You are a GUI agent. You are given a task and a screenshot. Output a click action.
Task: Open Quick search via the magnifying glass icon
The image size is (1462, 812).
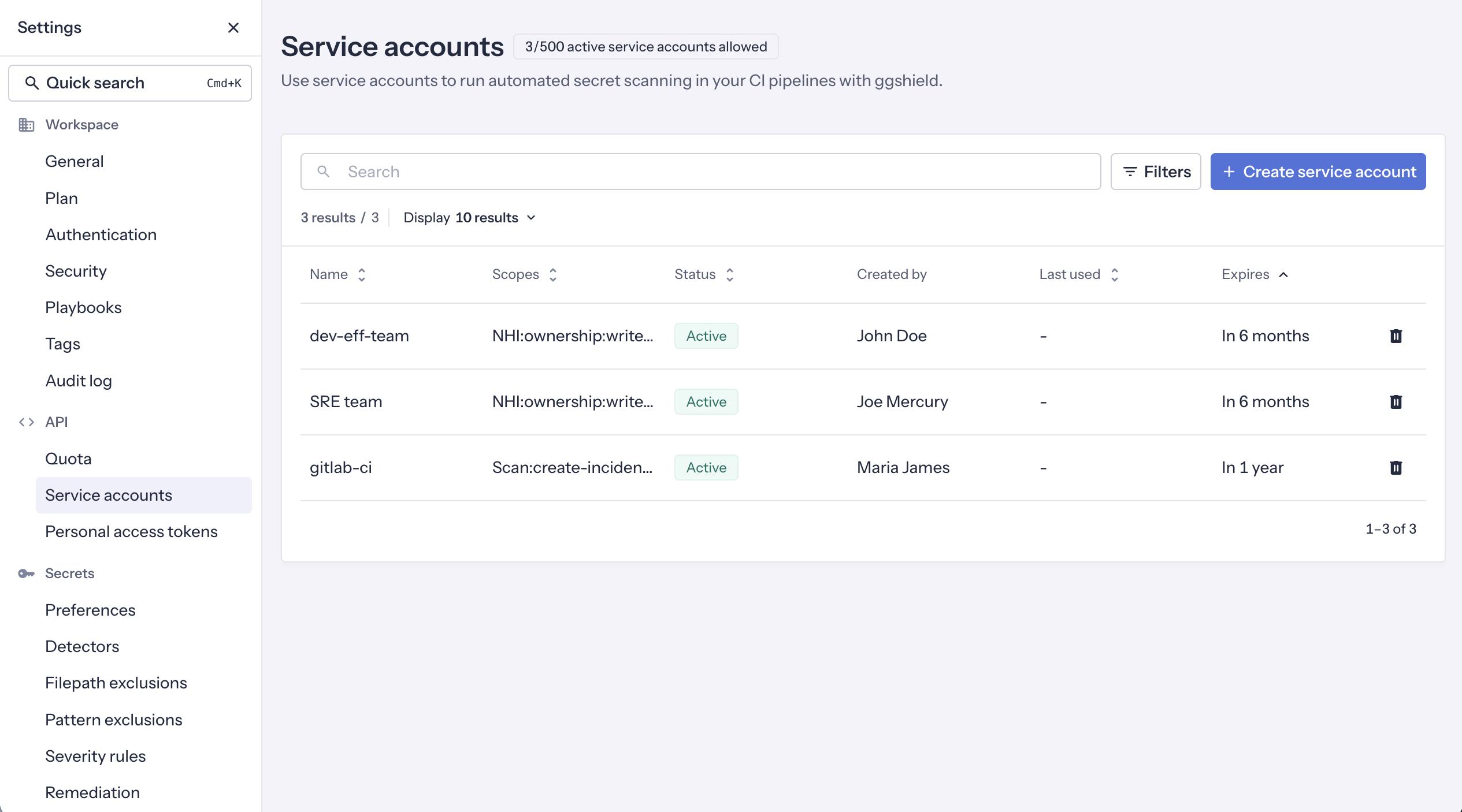click(x=33, y=83)
